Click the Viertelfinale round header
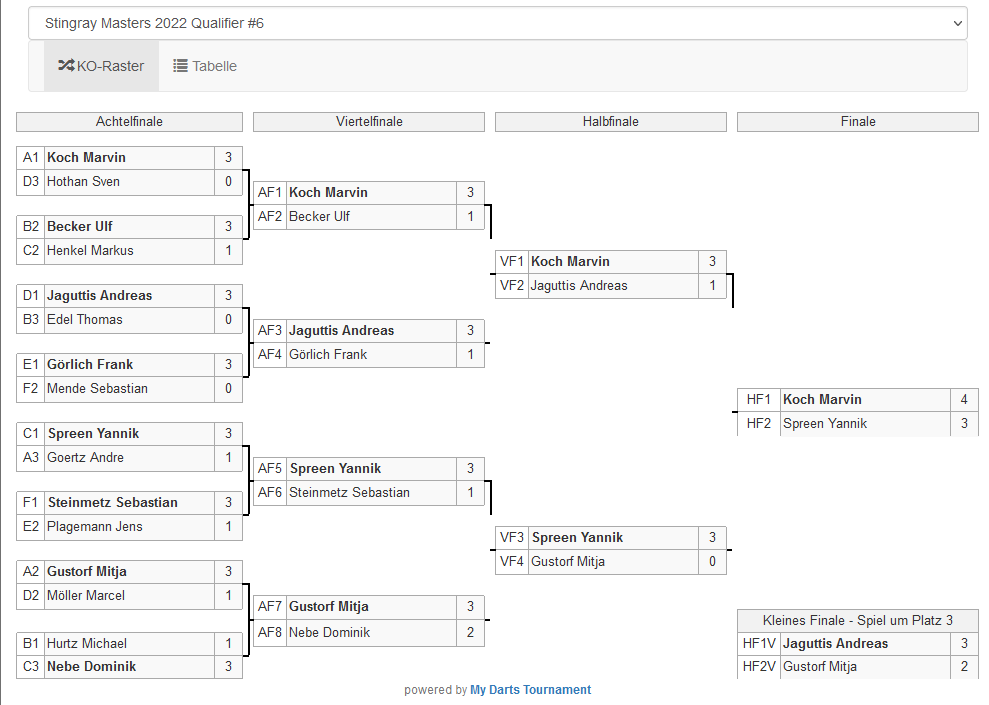 tap(369, 122)
